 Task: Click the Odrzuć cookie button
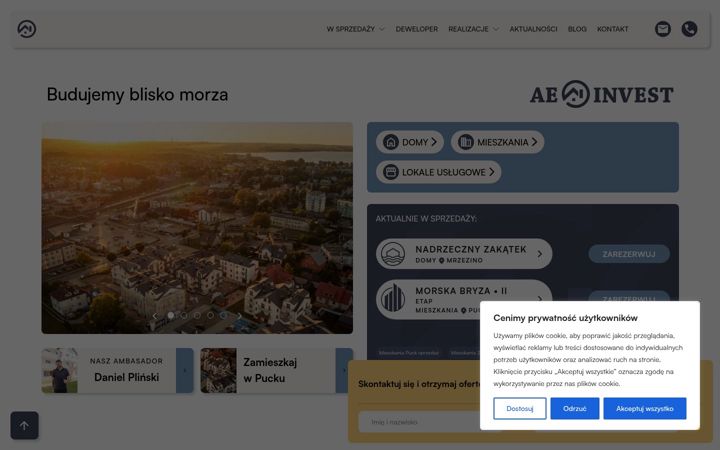[574, 408]
